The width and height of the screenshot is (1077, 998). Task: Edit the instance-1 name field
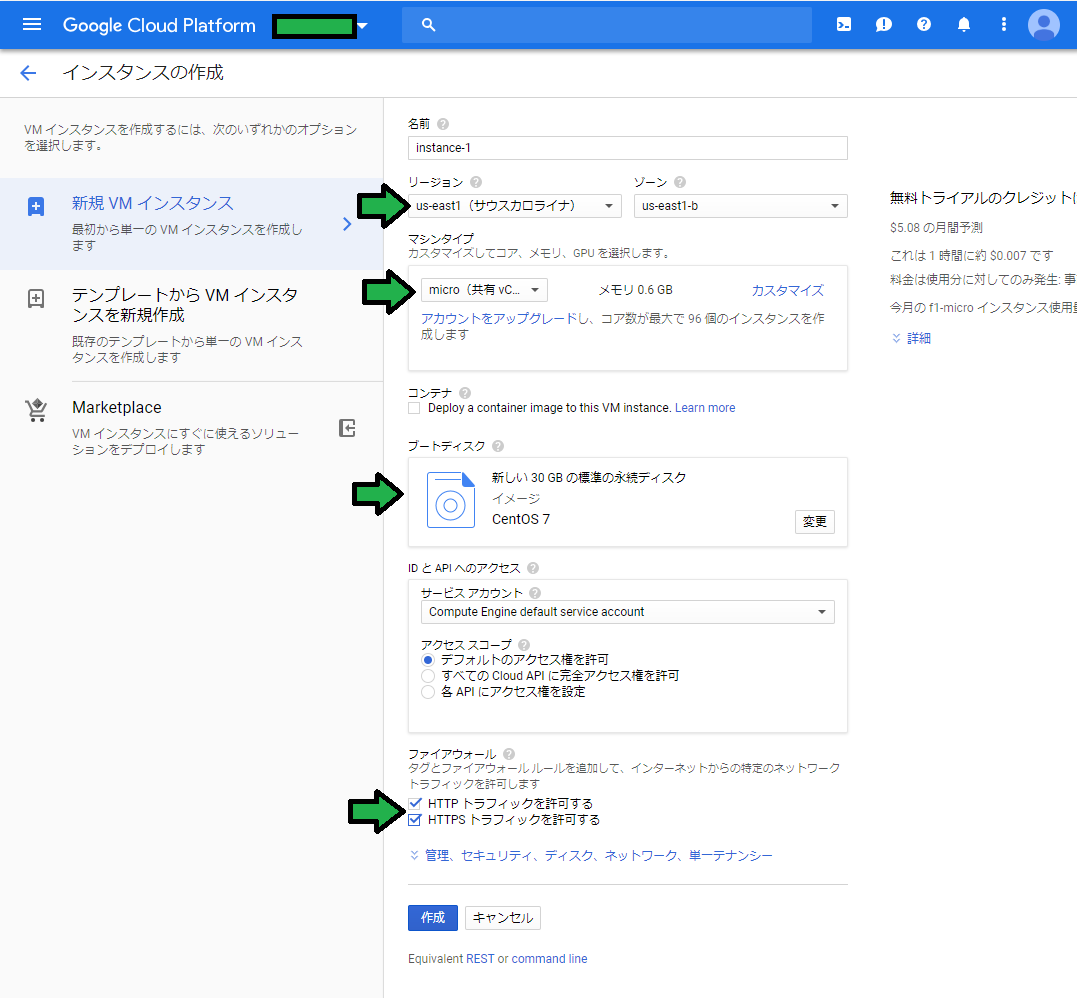click(x=627, y=148)
